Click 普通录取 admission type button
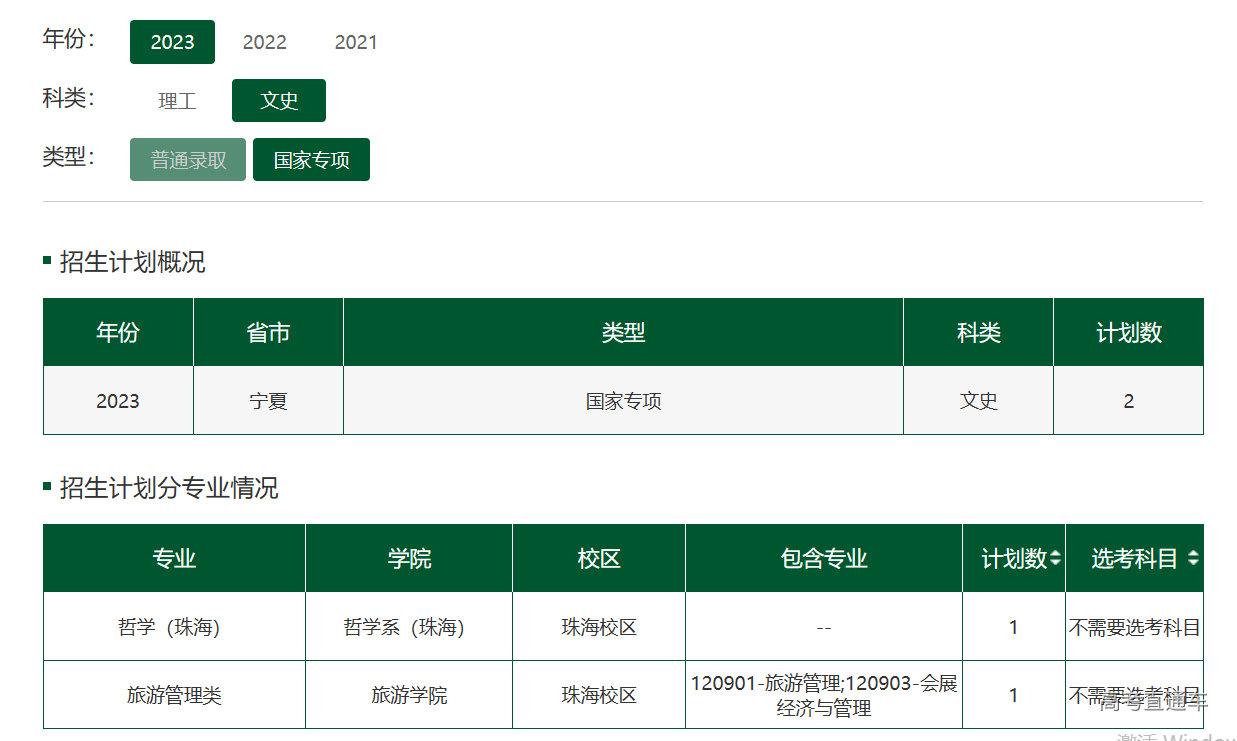 tap(188, 160)
